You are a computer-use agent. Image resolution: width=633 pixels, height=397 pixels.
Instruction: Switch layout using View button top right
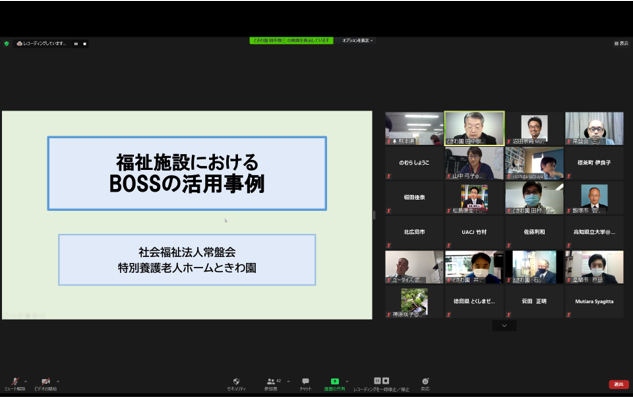[621, 43]
